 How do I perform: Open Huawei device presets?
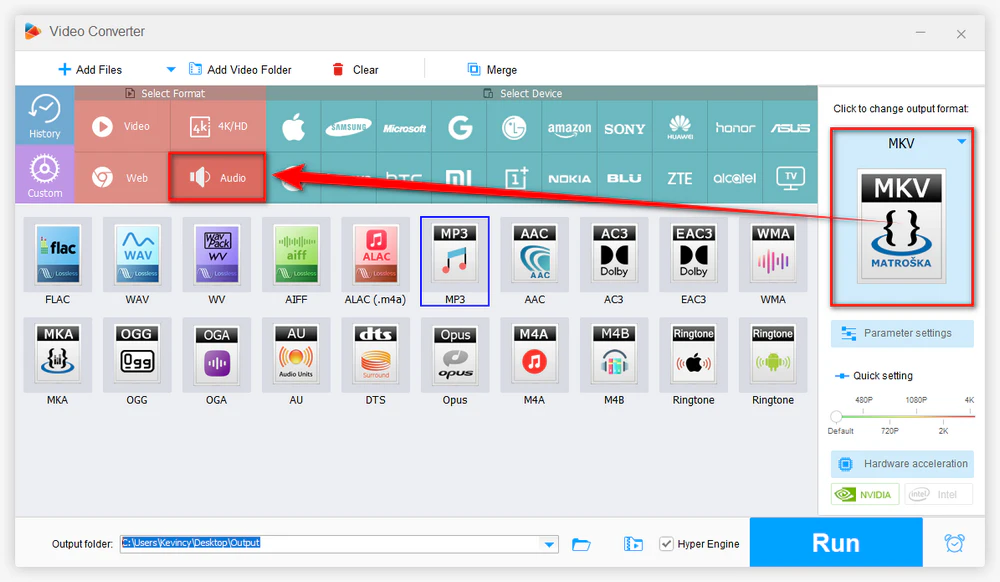point(680,126)
